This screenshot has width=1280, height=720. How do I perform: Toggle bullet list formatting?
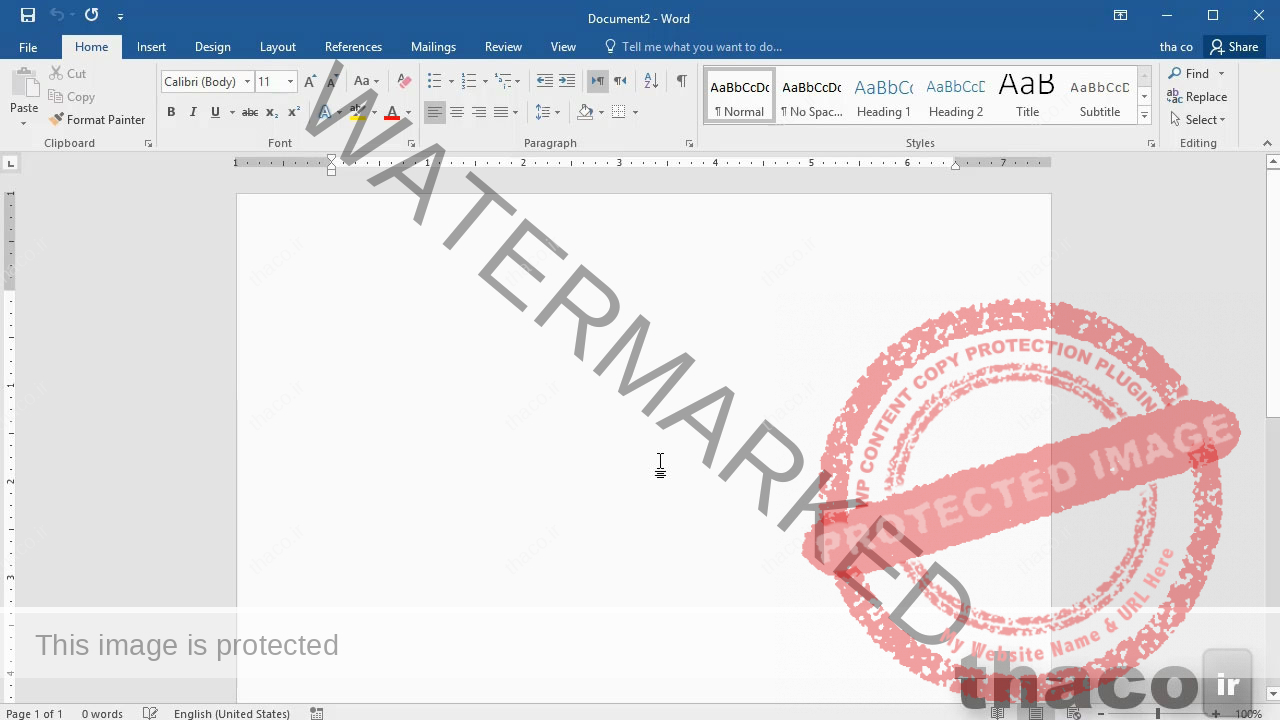pos(434,82)
